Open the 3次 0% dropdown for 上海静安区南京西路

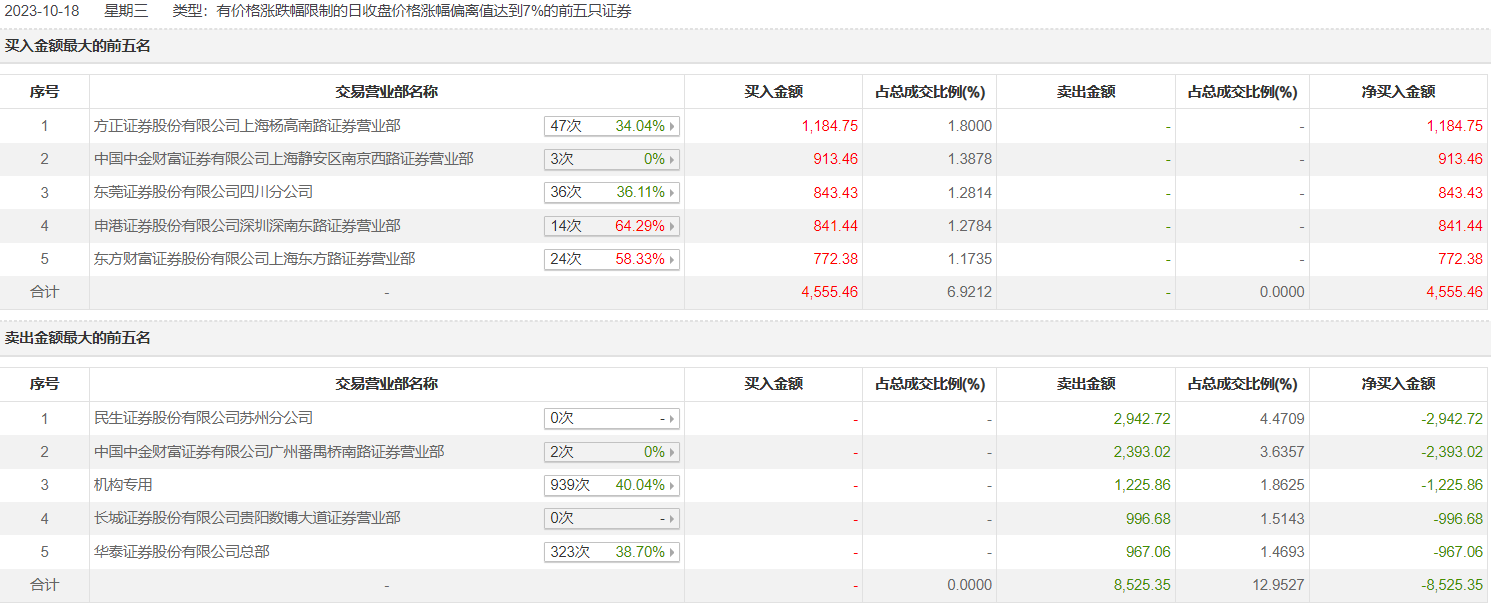[611, 159]
